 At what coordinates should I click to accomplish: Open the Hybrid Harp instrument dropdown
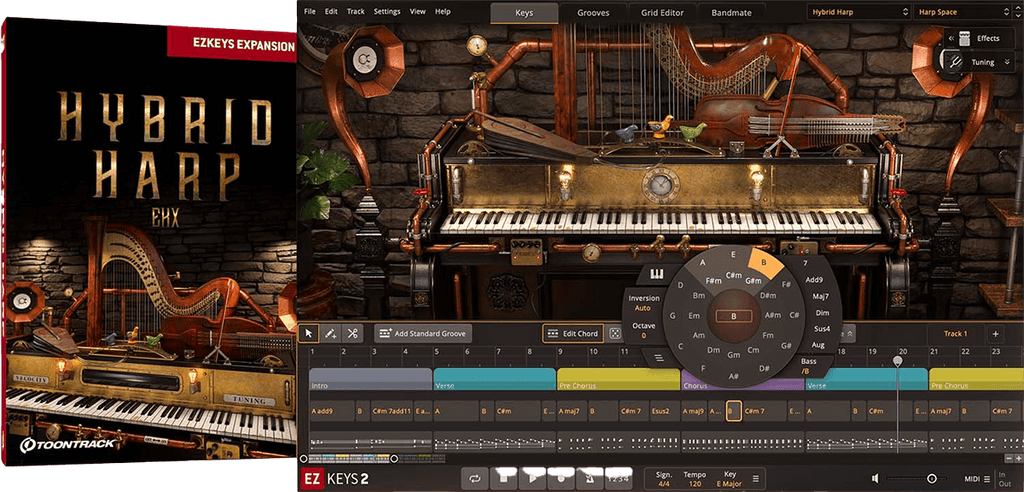pos(857,12)
